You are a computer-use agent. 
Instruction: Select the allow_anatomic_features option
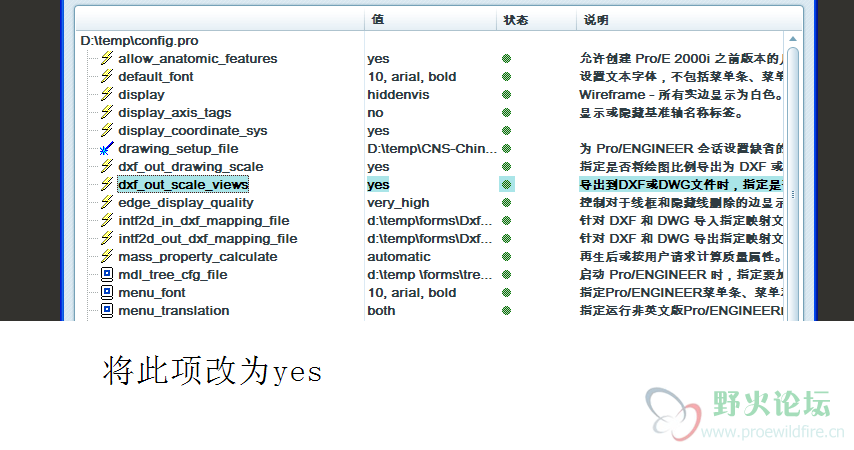198,58
